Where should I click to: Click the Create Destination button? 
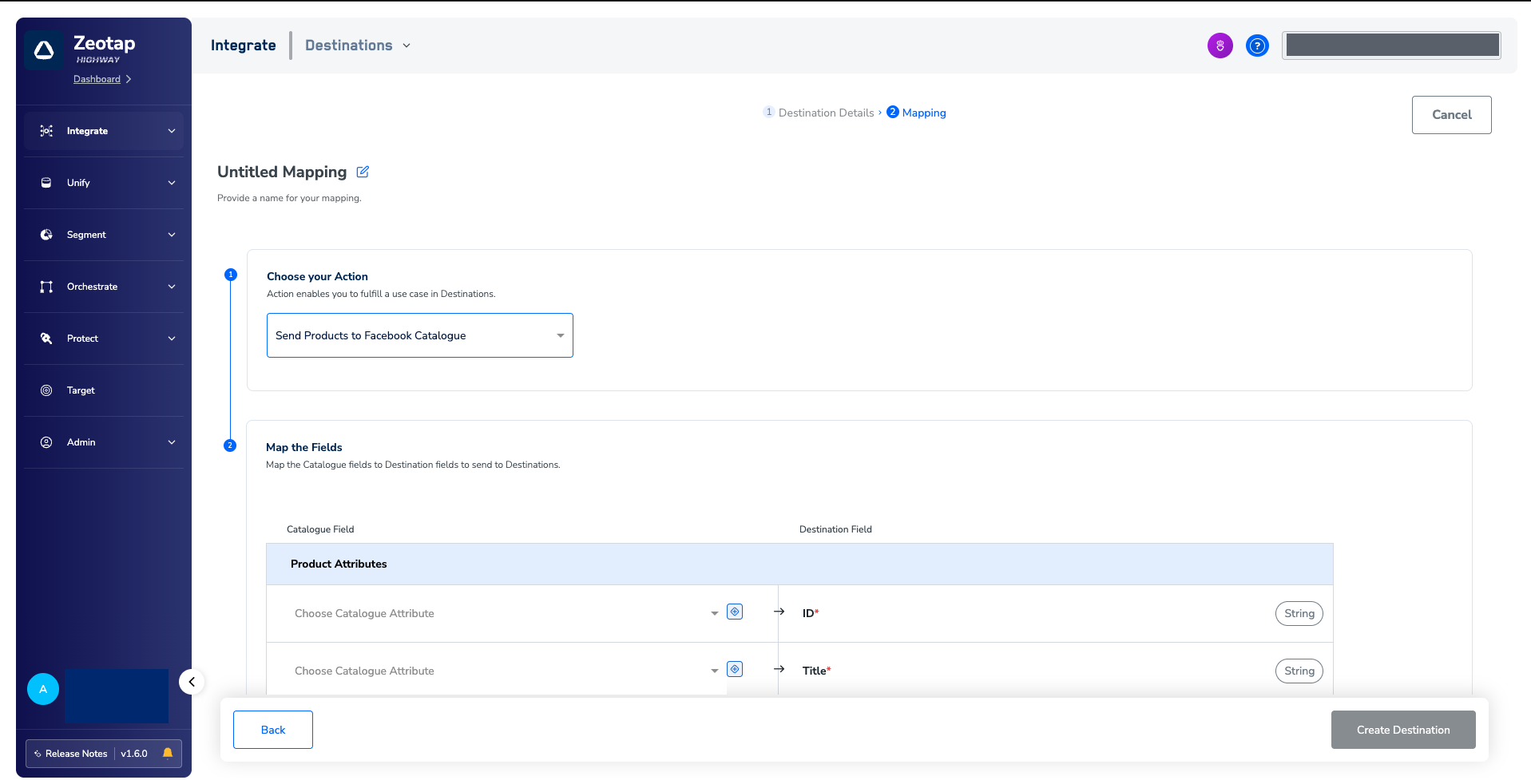click(x=1403, y=730)
